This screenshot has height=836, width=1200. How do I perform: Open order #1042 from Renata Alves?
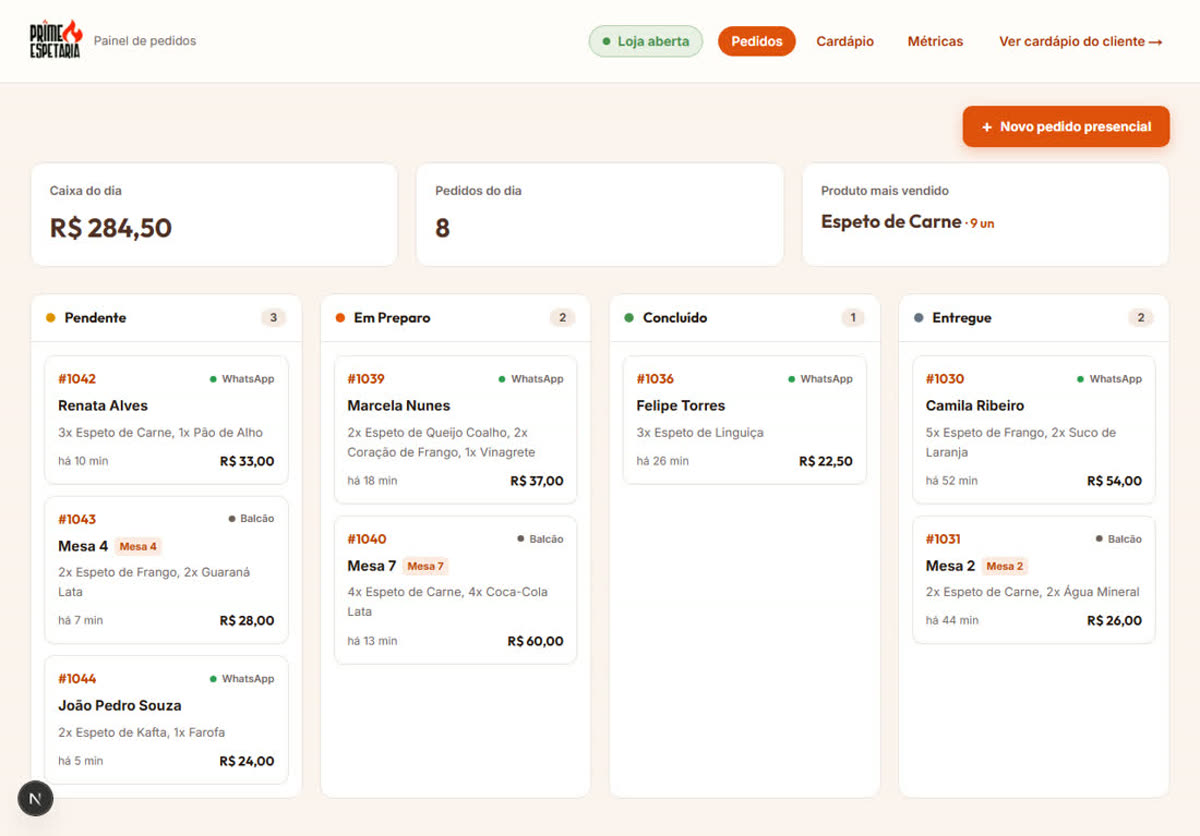[x=166, y=420]
